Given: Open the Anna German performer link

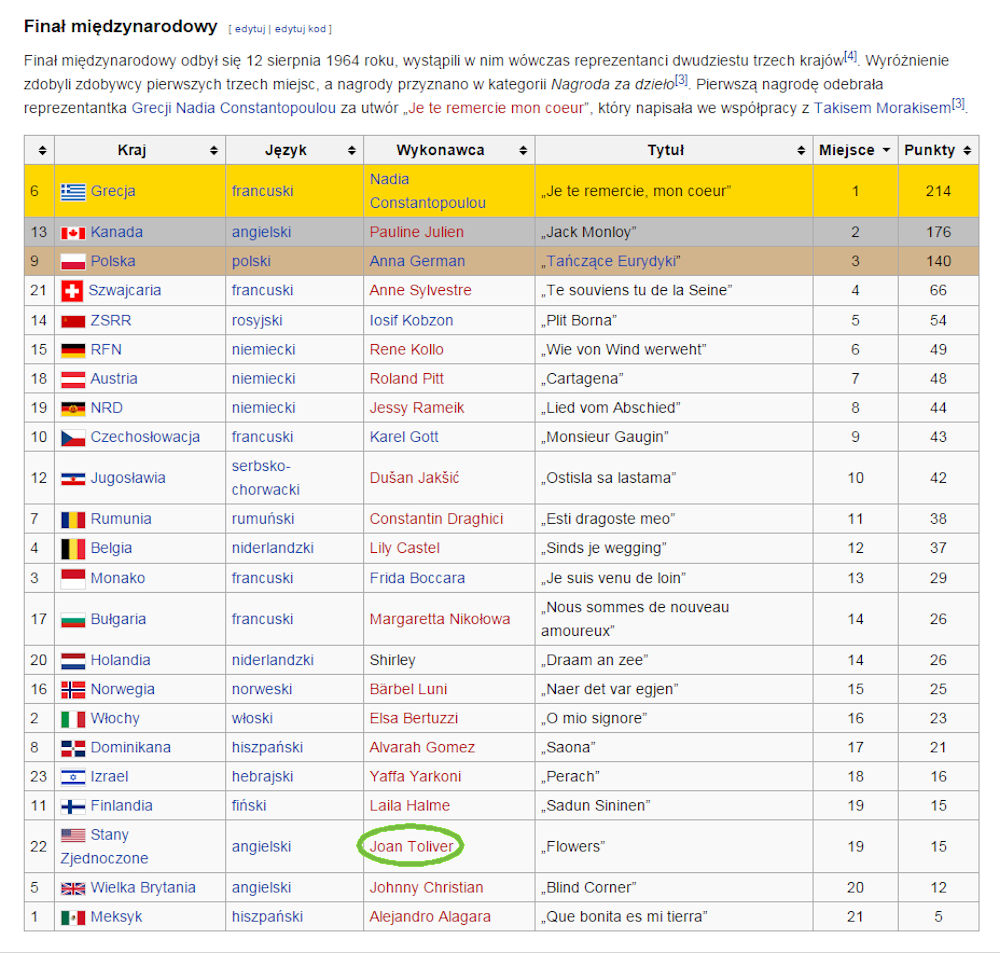Looking at the screenshot, I should 417,262.
